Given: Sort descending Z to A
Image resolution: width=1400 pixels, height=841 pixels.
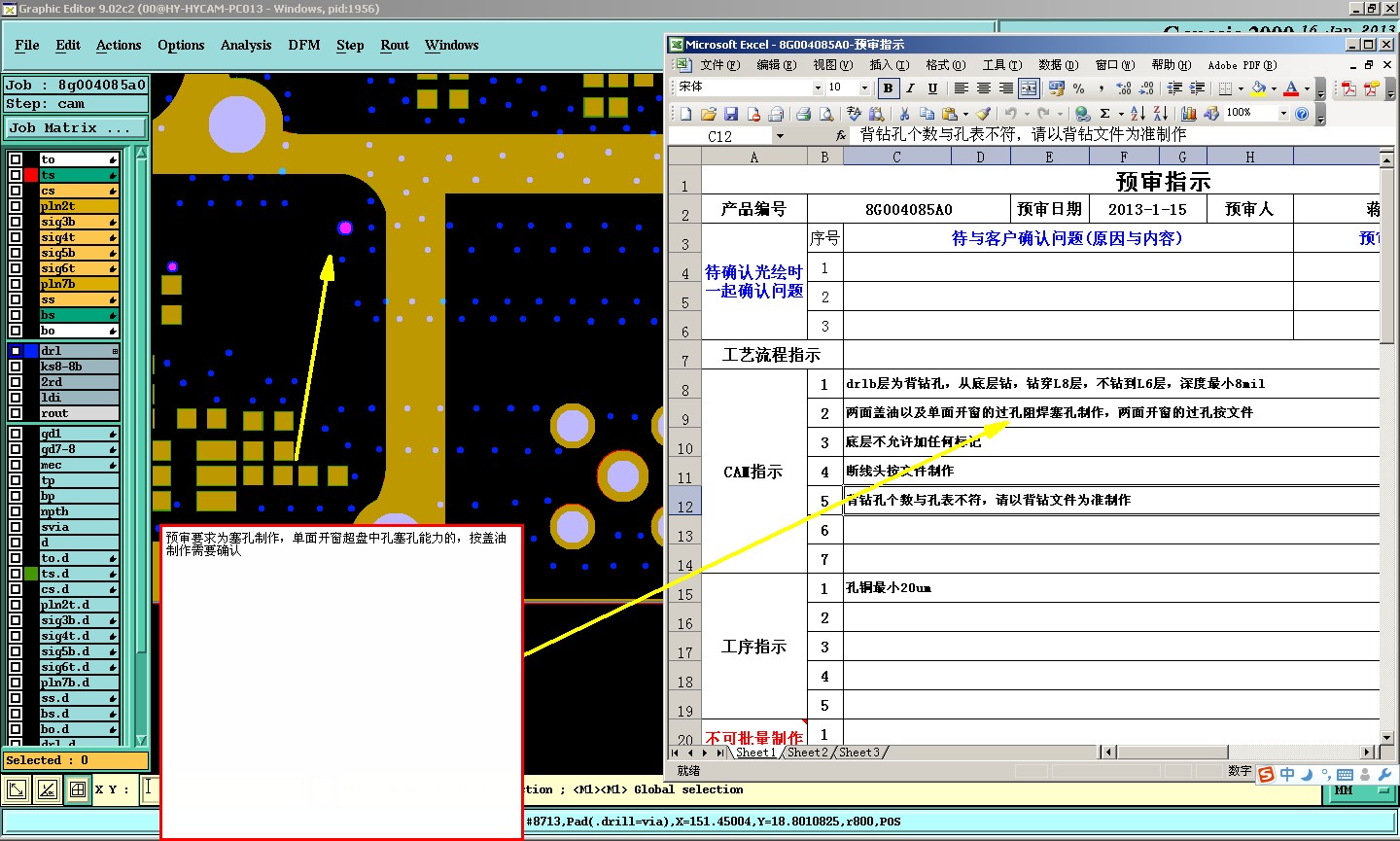Looking at the screenshot, I should pyautogui.click(x=1160, y=114).
